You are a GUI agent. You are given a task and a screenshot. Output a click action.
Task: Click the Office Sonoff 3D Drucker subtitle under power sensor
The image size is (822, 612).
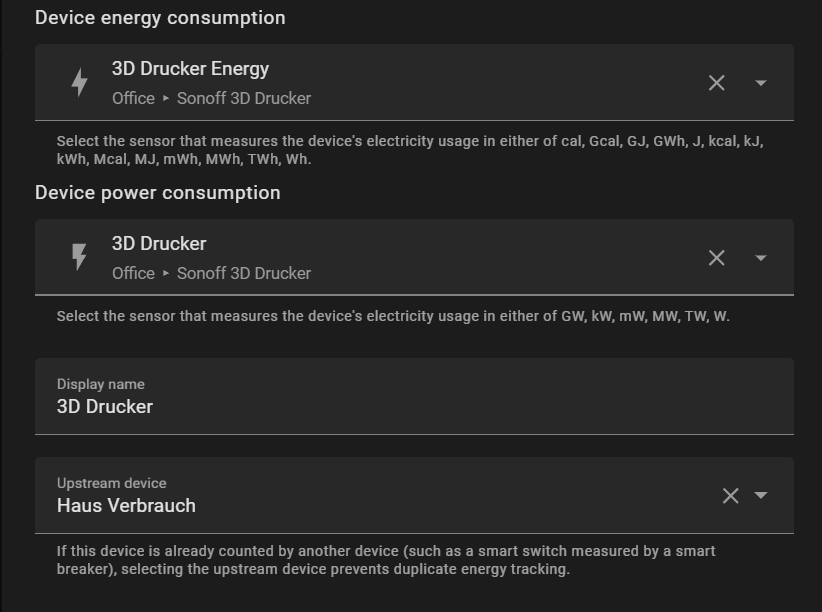click(x=211, y=273)
